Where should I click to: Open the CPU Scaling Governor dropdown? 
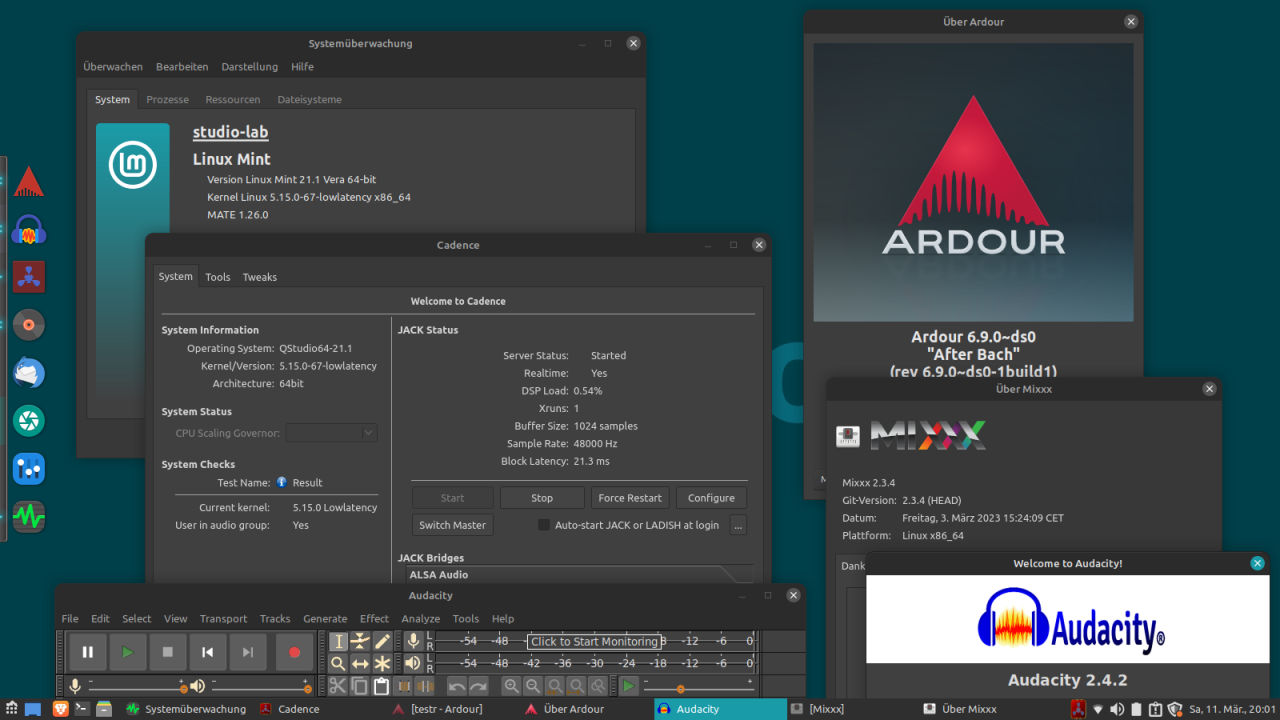pyautogui.click(x=331, y=433)
